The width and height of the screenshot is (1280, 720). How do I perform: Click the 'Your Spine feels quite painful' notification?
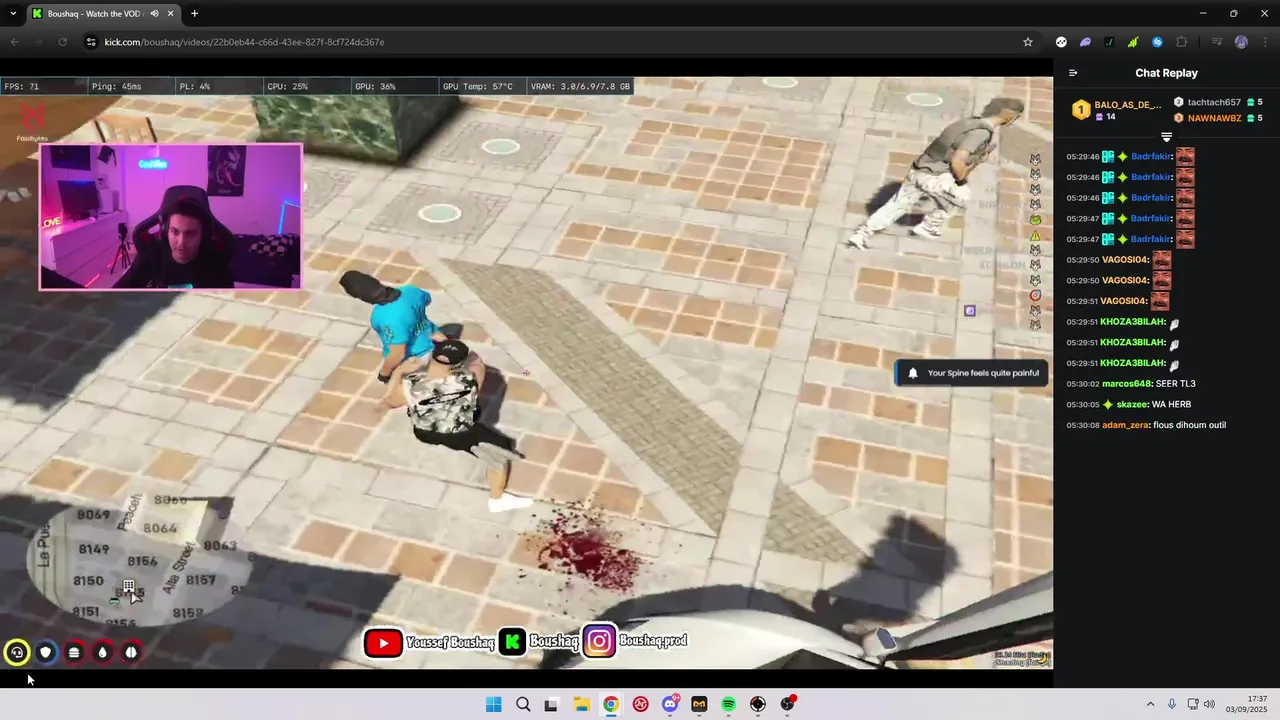tap(971, 373)
